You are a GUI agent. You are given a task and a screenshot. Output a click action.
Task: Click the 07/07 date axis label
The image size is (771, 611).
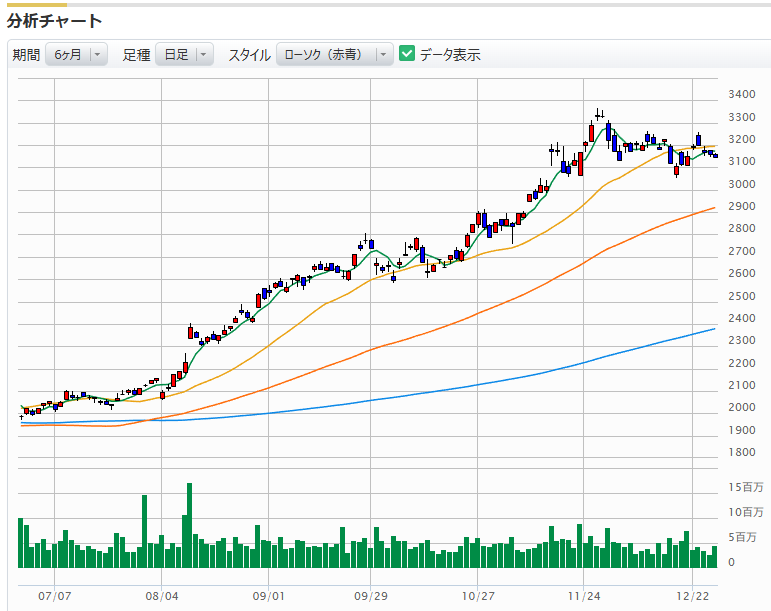[55, 595]
